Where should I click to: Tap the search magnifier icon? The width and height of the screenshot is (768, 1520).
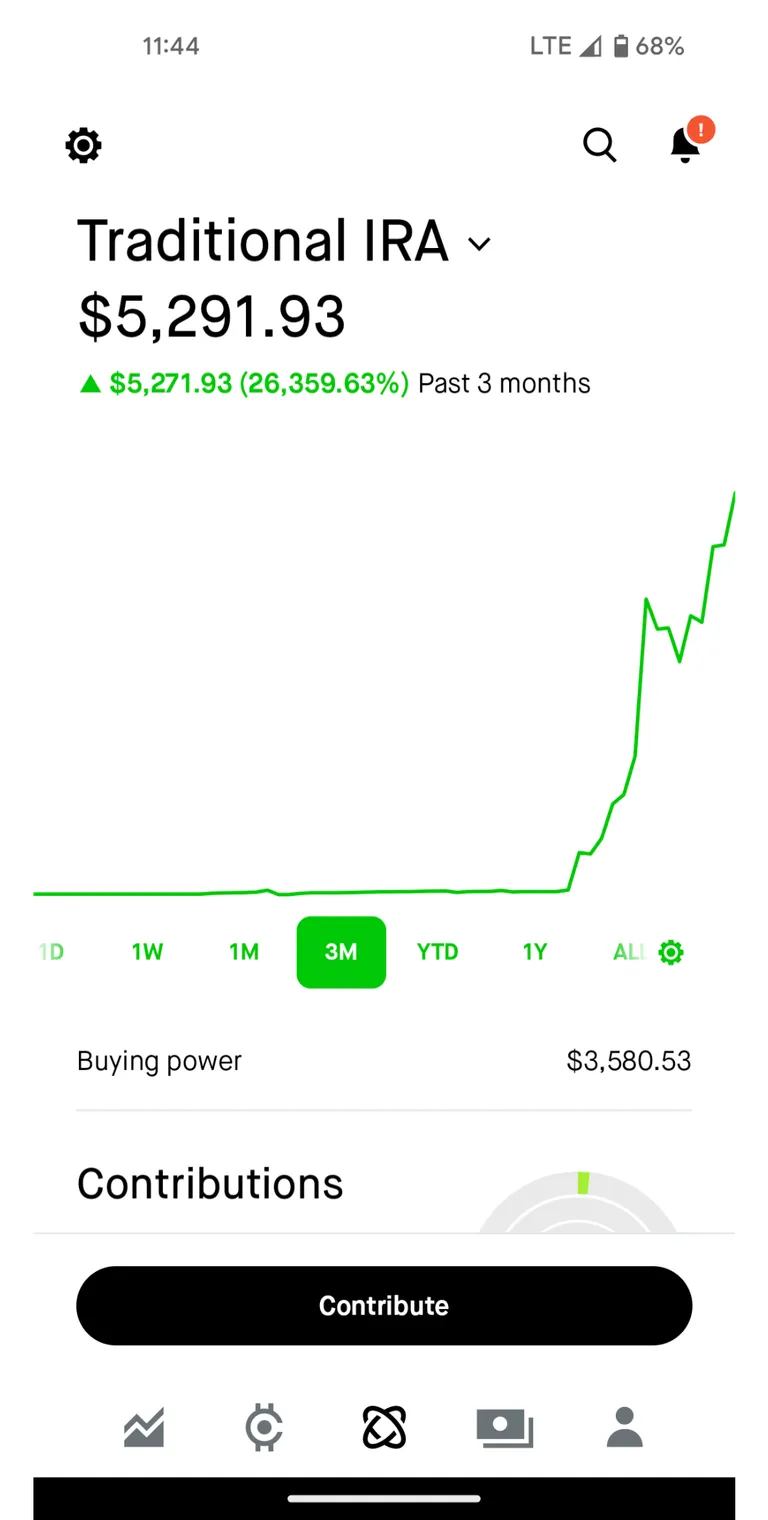coord(600,145)
